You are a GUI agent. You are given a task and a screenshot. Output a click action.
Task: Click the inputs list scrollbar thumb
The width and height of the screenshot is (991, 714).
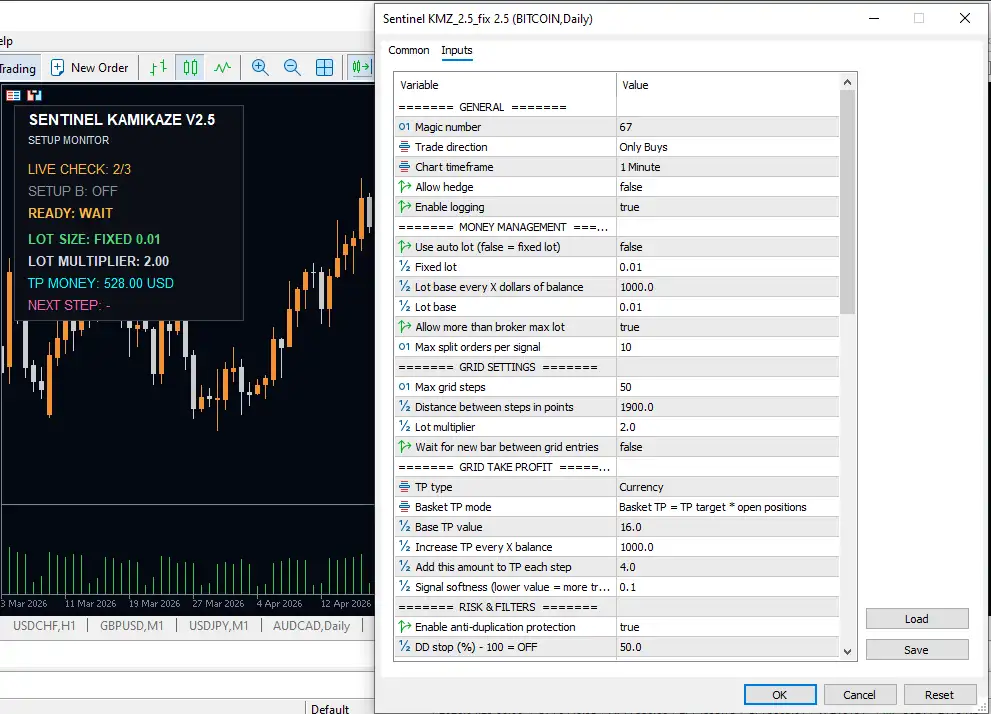(x=848, y=202)
